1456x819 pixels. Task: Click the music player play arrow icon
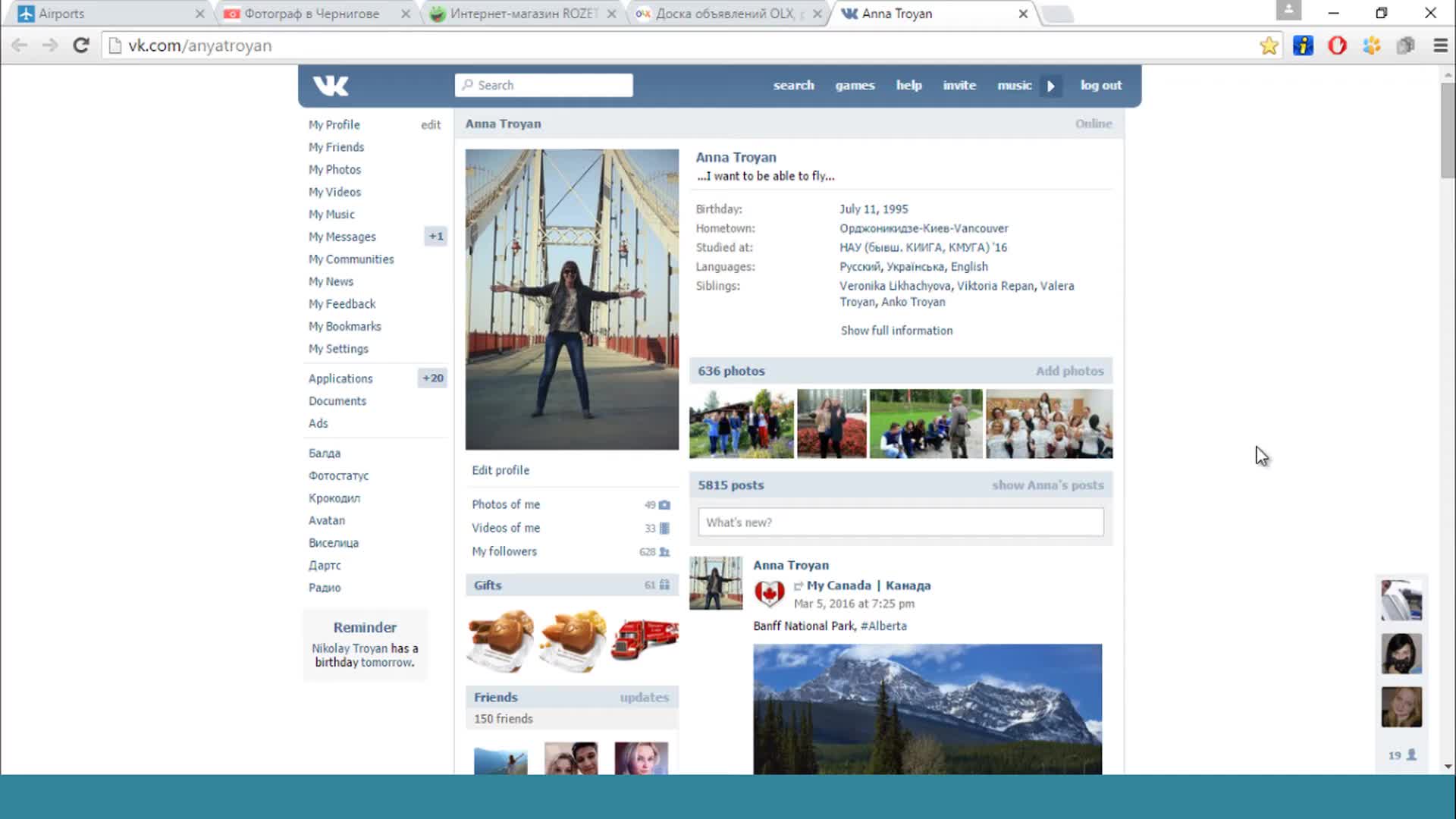[x=1051, y=86]
